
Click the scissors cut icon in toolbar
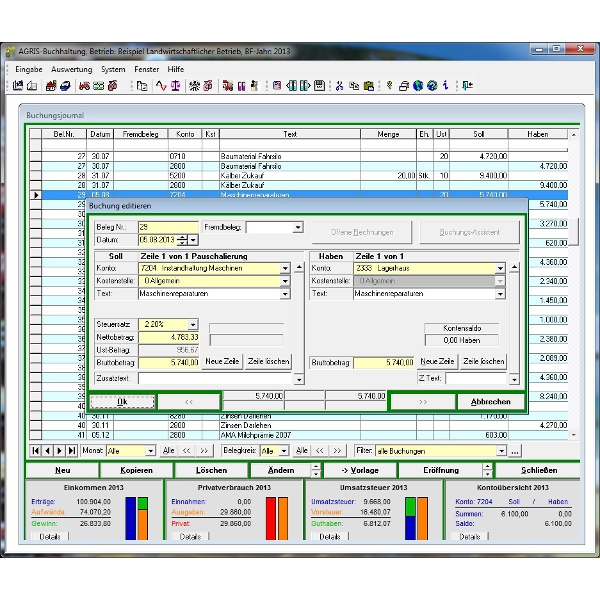click(340, 86)
